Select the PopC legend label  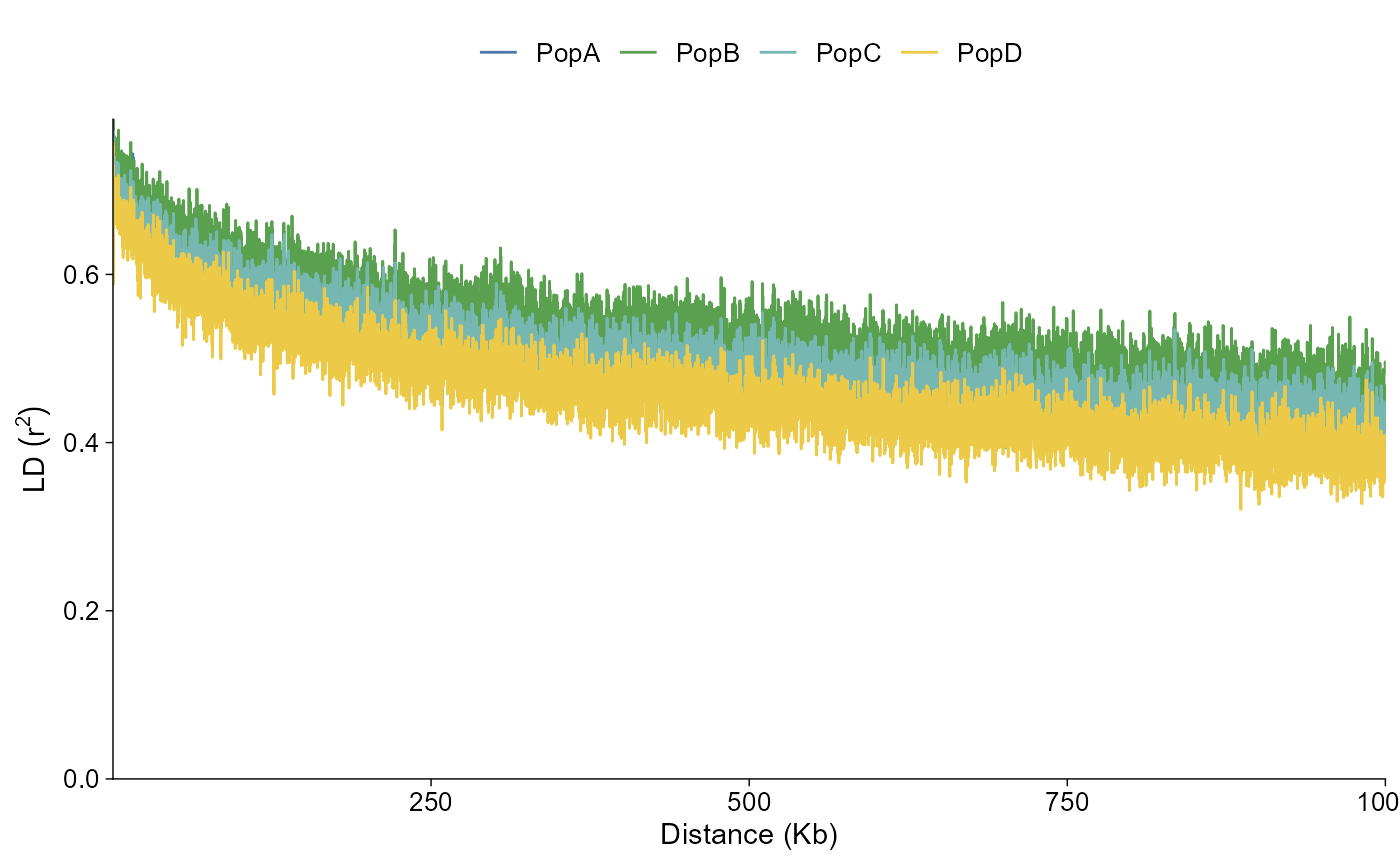(x=849, y=54)
